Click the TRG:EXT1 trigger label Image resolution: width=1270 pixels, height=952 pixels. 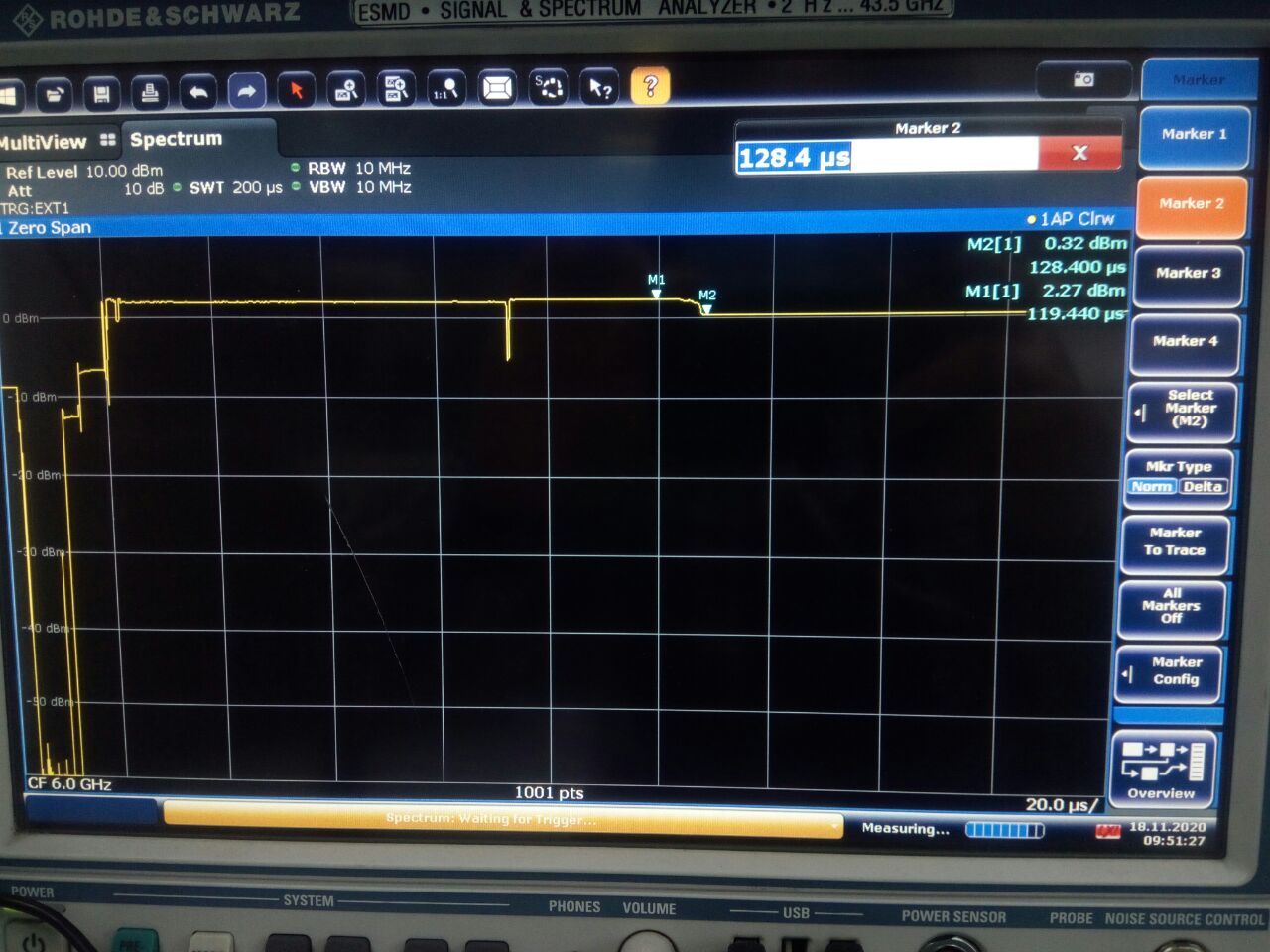click(x=36, y=208)
